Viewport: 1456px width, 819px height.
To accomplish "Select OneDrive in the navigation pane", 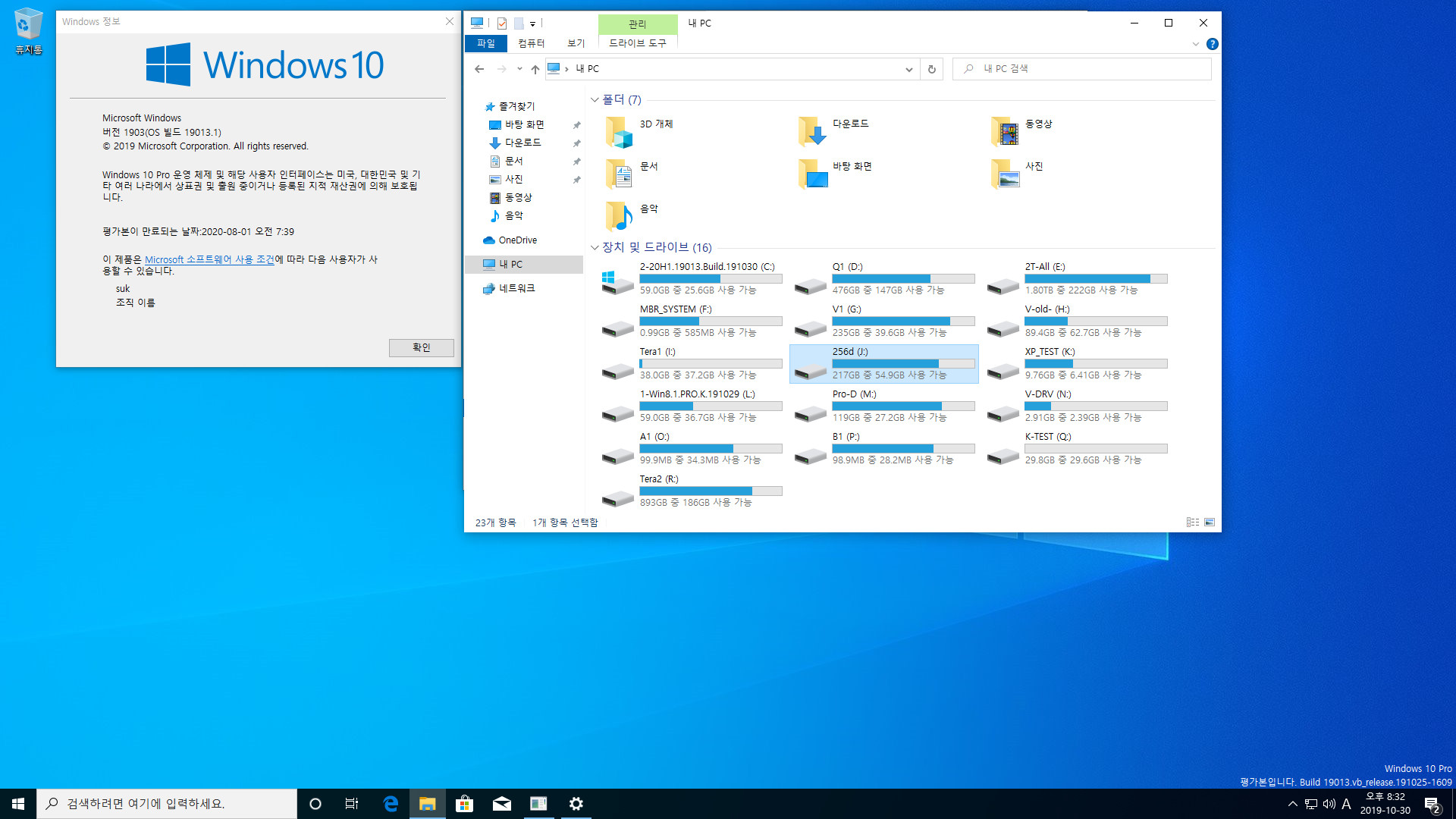I will [x=517, y=240].
